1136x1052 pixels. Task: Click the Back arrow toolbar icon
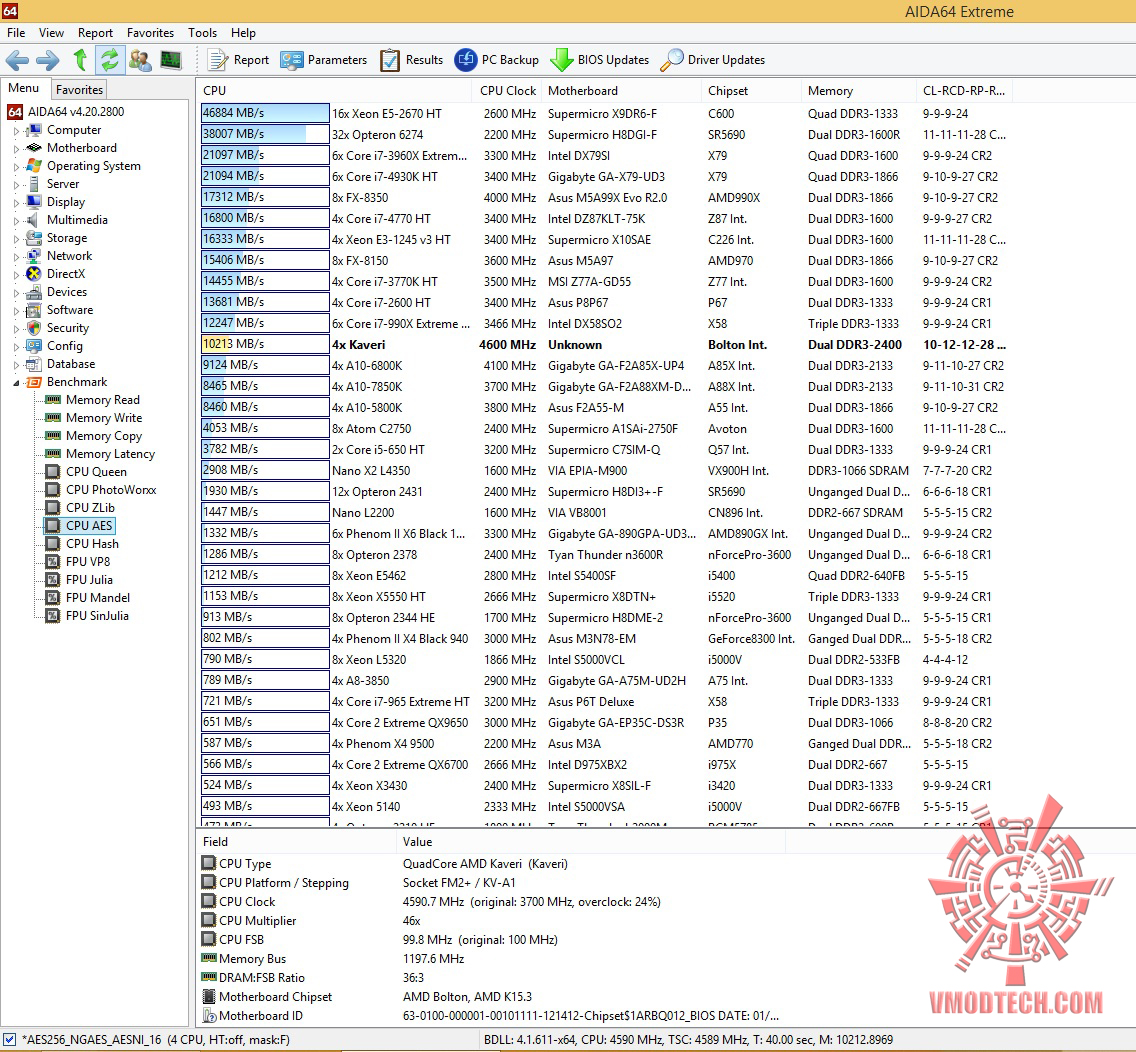[x=17, y=60]
